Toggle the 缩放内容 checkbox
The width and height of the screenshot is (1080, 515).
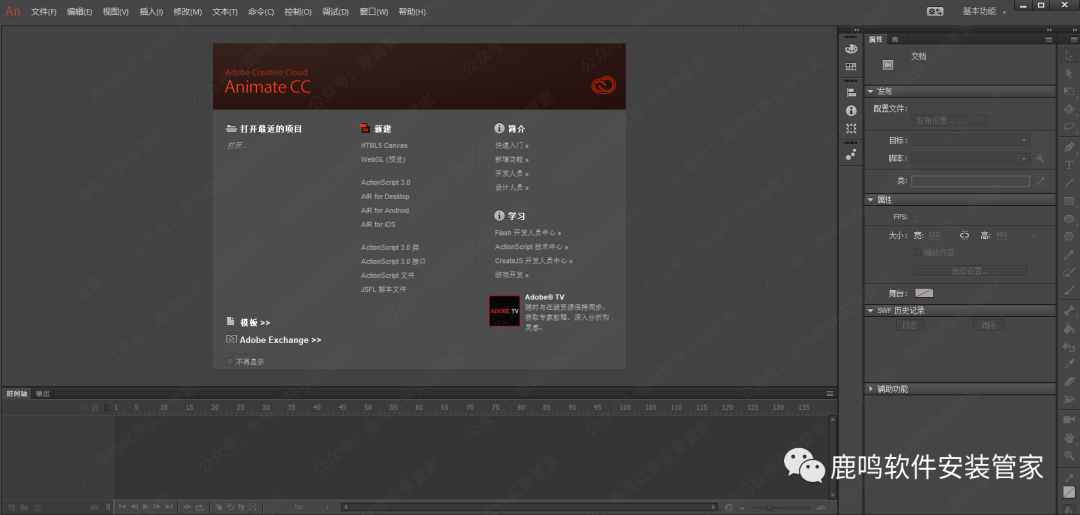[917, 253]
